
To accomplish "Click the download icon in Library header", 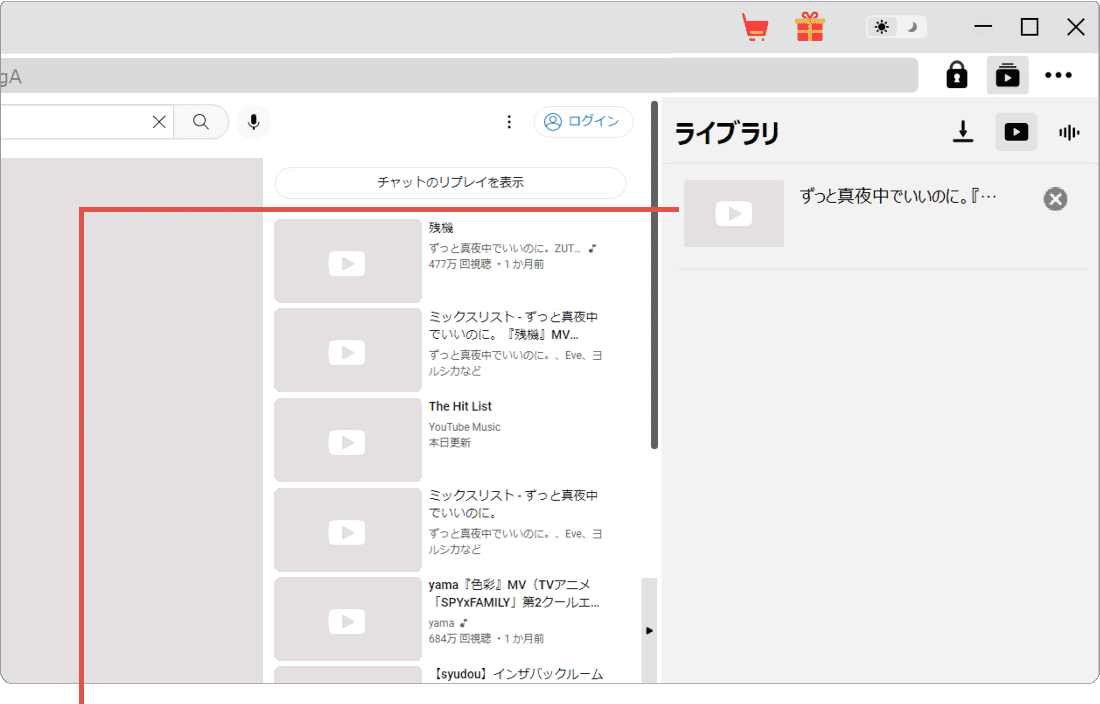I will (962, 131).
